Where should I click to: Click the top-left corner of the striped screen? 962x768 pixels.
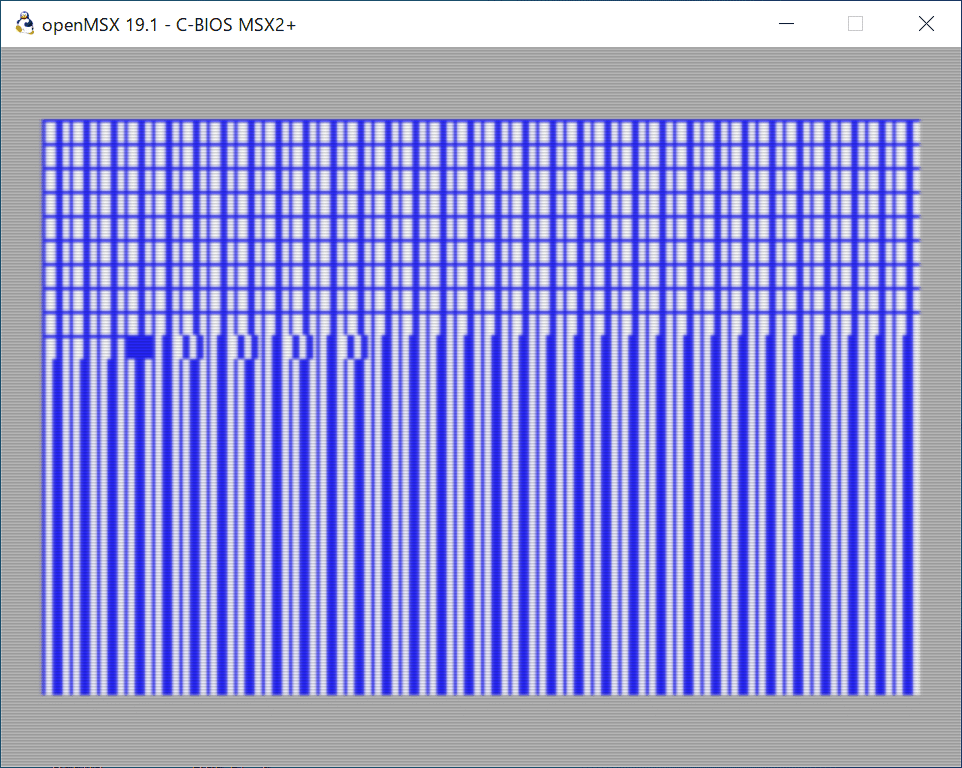[x=48, y=122]
